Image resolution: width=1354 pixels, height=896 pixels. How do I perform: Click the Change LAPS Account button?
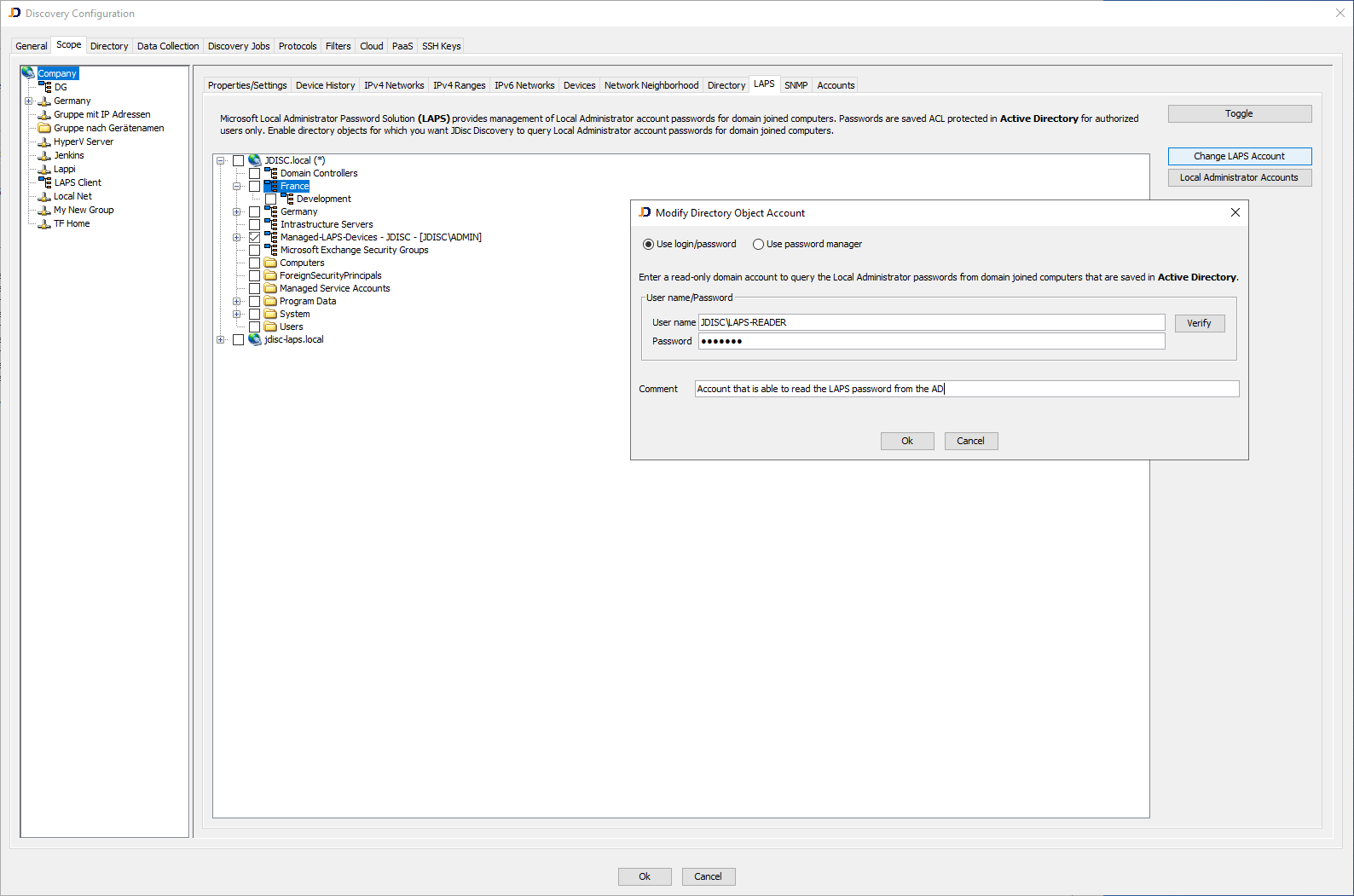pos(1240,156)
